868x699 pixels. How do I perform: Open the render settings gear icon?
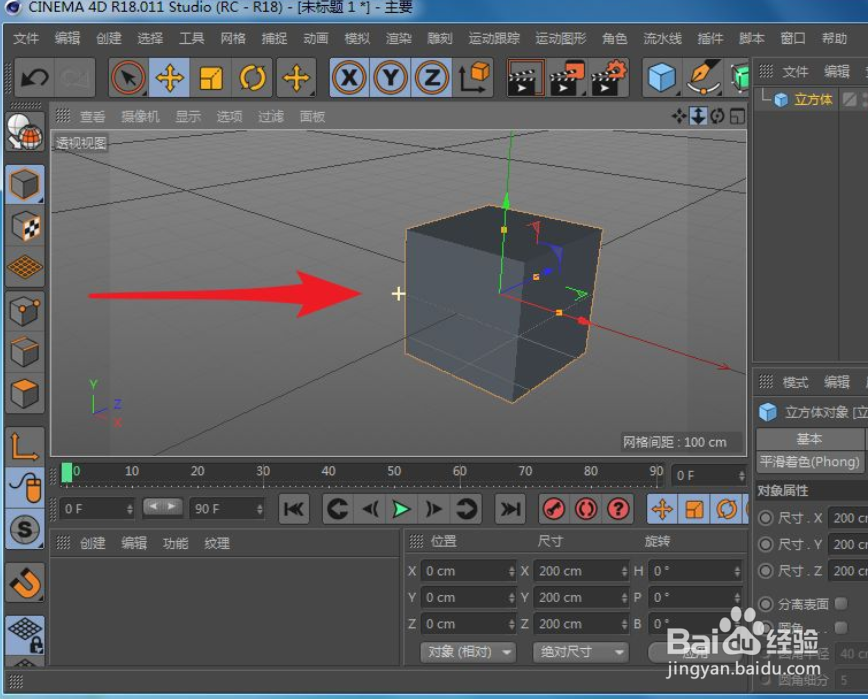610,77
